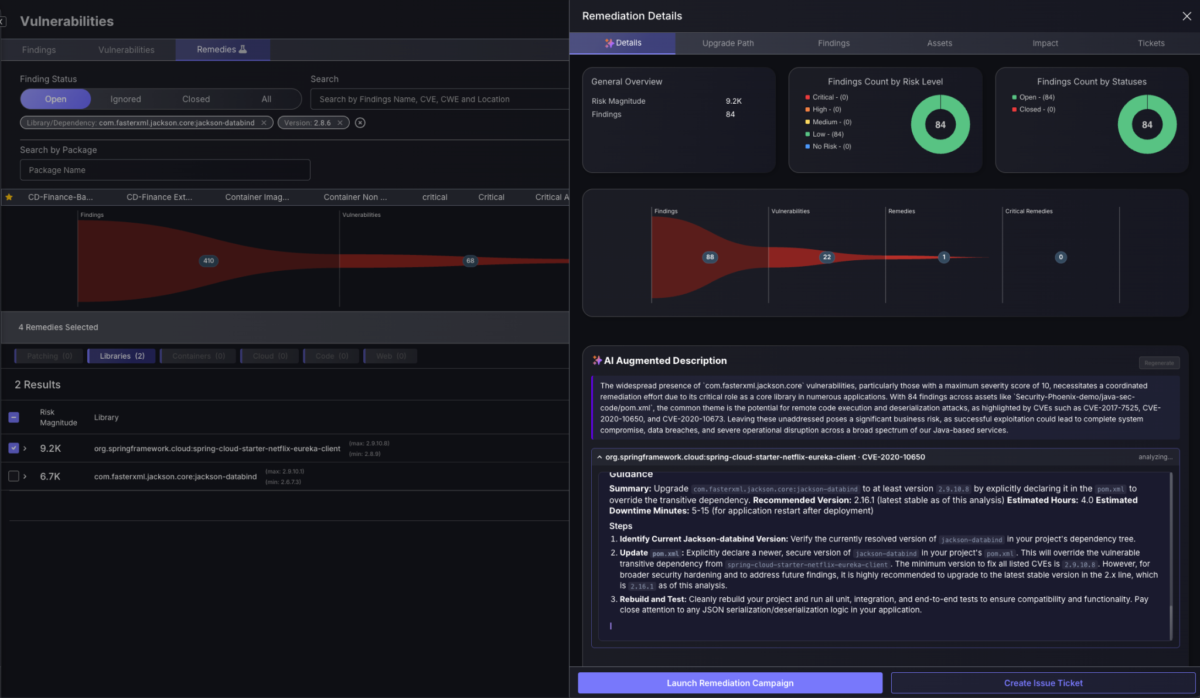
Task: Filter by Cloud (0) category
Action: tap(268, 356)
